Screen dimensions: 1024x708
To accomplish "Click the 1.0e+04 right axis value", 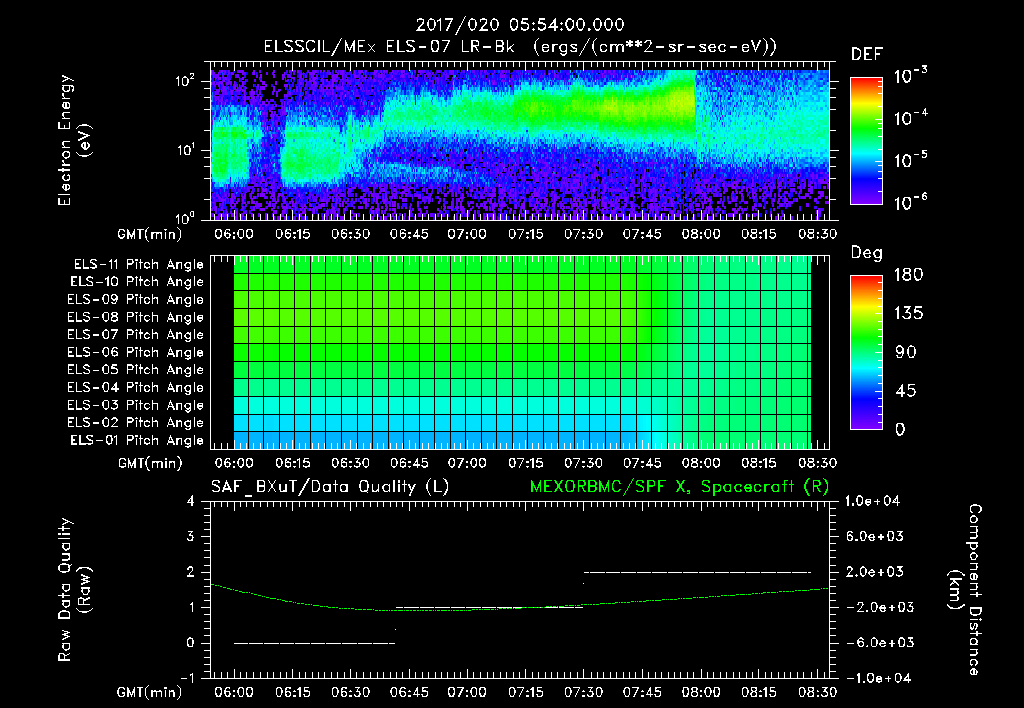I will 872,501.
